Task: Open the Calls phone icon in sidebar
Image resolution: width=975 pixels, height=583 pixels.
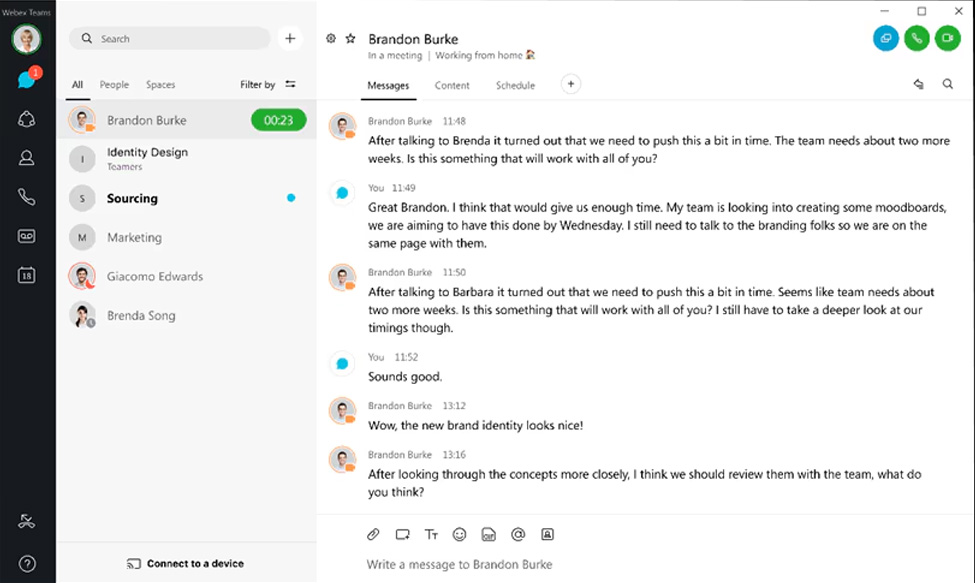Action: pyautogui.click(x=27, y=197)
